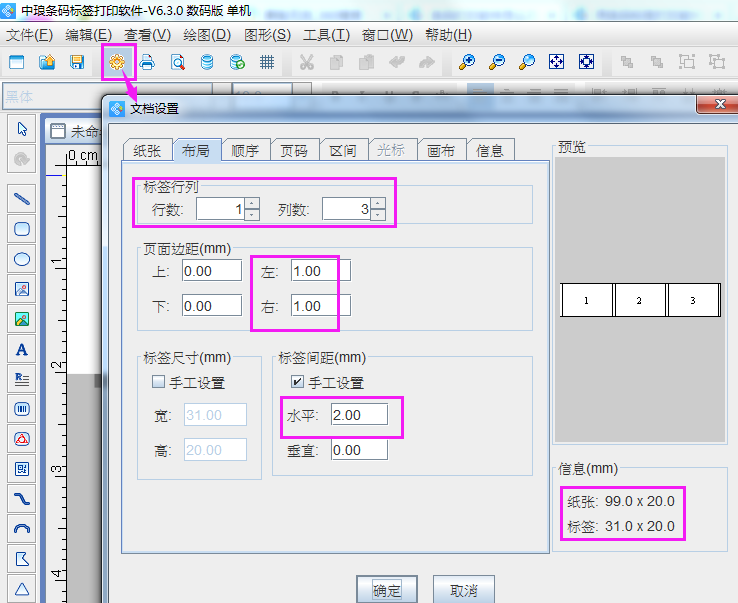
Task: Decrease 列数 with the down arrow
Action: click(377, 215)
